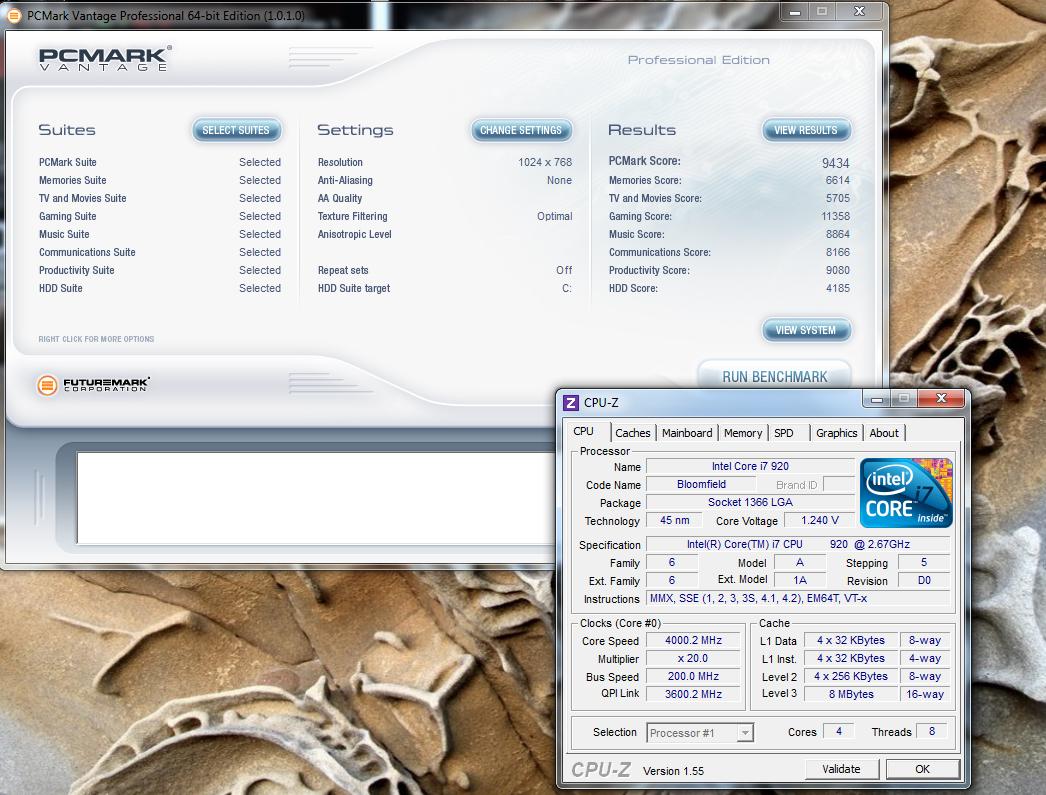Click the white text box in PCMark window
Image resolution: width=1046 pixels, height=795 pixels.
[316, 498]
